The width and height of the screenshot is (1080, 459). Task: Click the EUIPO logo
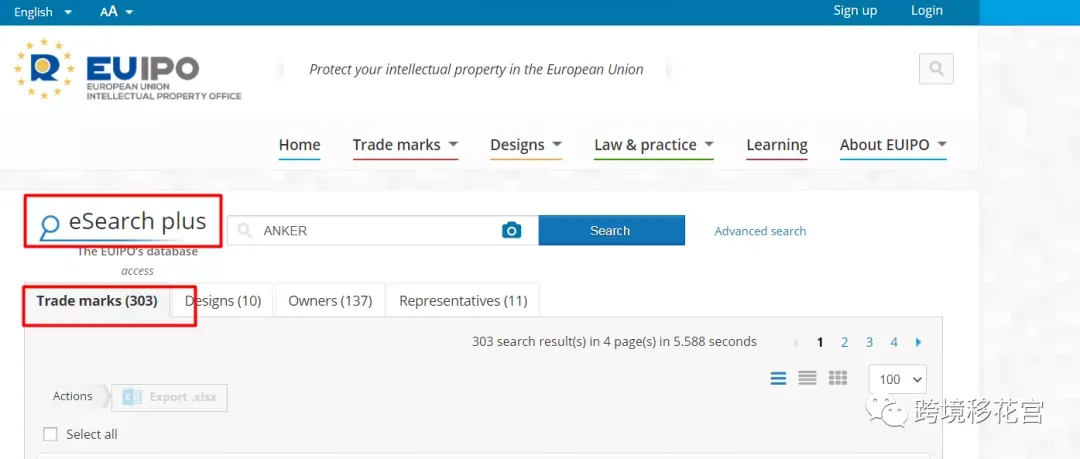127,69
